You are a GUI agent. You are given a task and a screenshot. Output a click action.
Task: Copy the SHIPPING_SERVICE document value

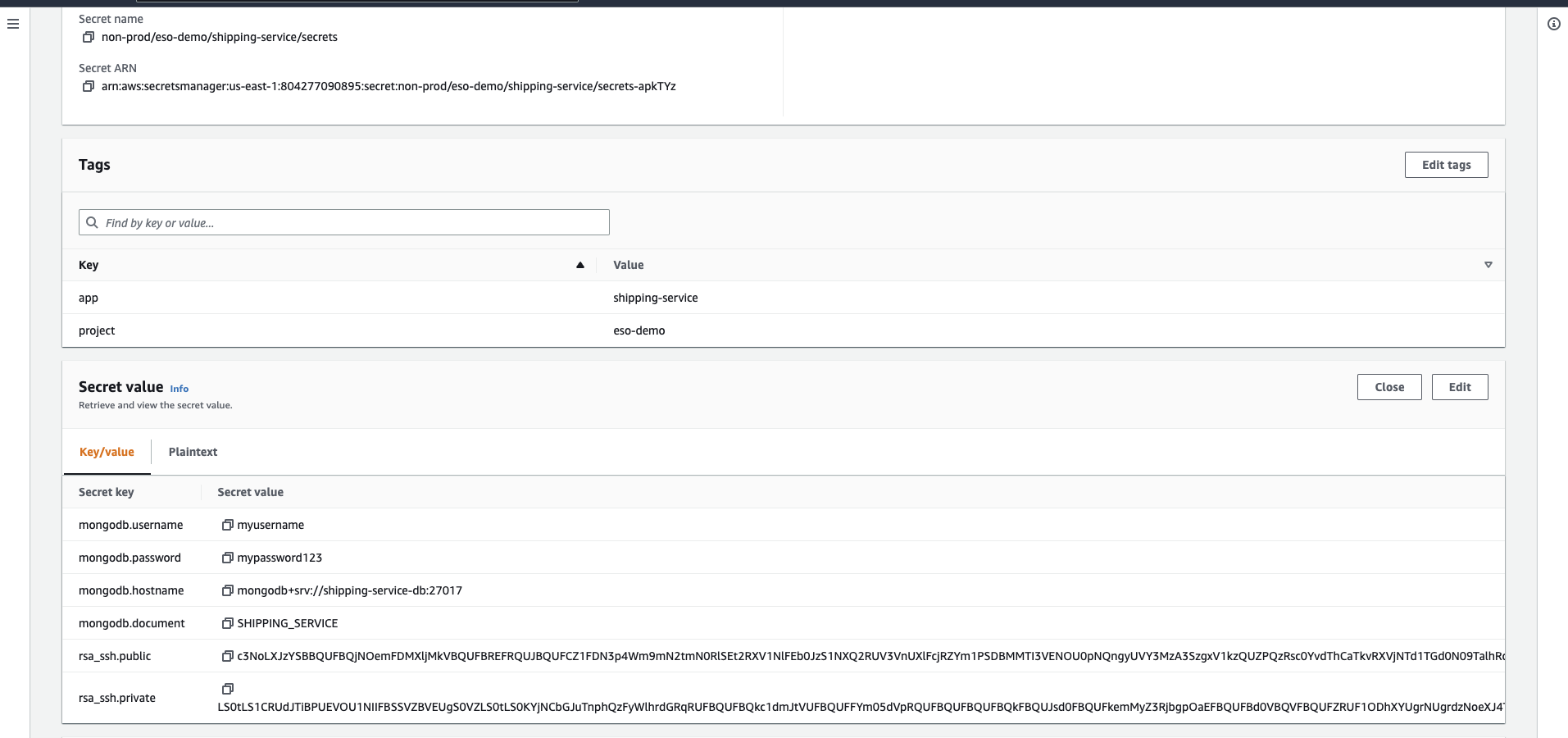point(226,622)
